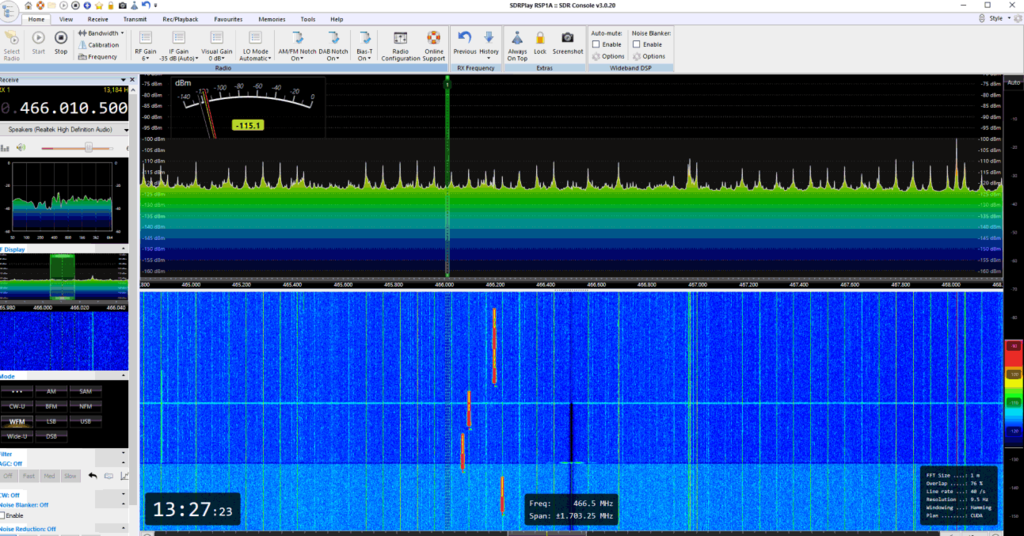The height and width of the screenshot is (536, 1024).
Task: Switch to the View tab
Action: point(66,20)
